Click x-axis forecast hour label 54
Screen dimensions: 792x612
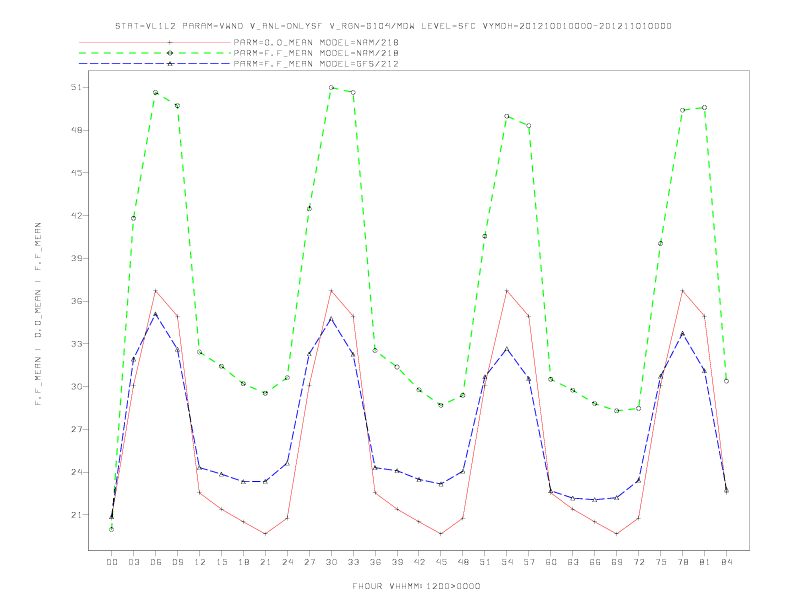coord(507,562)
